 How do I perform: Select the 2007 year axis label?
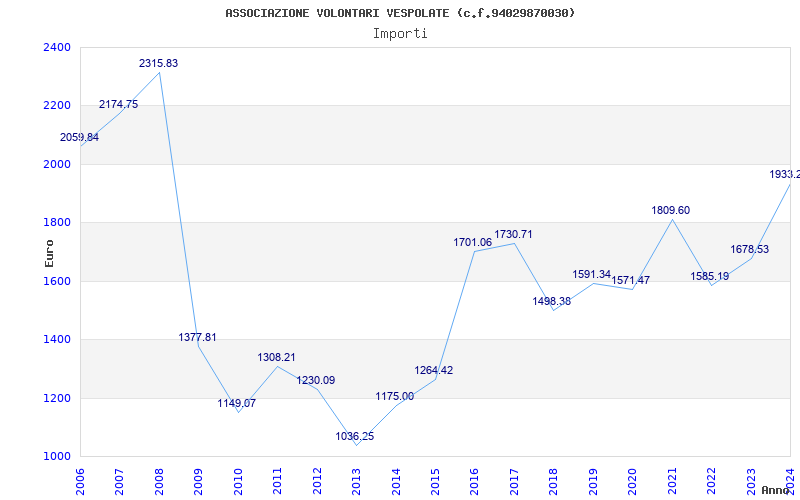point(119,482)
